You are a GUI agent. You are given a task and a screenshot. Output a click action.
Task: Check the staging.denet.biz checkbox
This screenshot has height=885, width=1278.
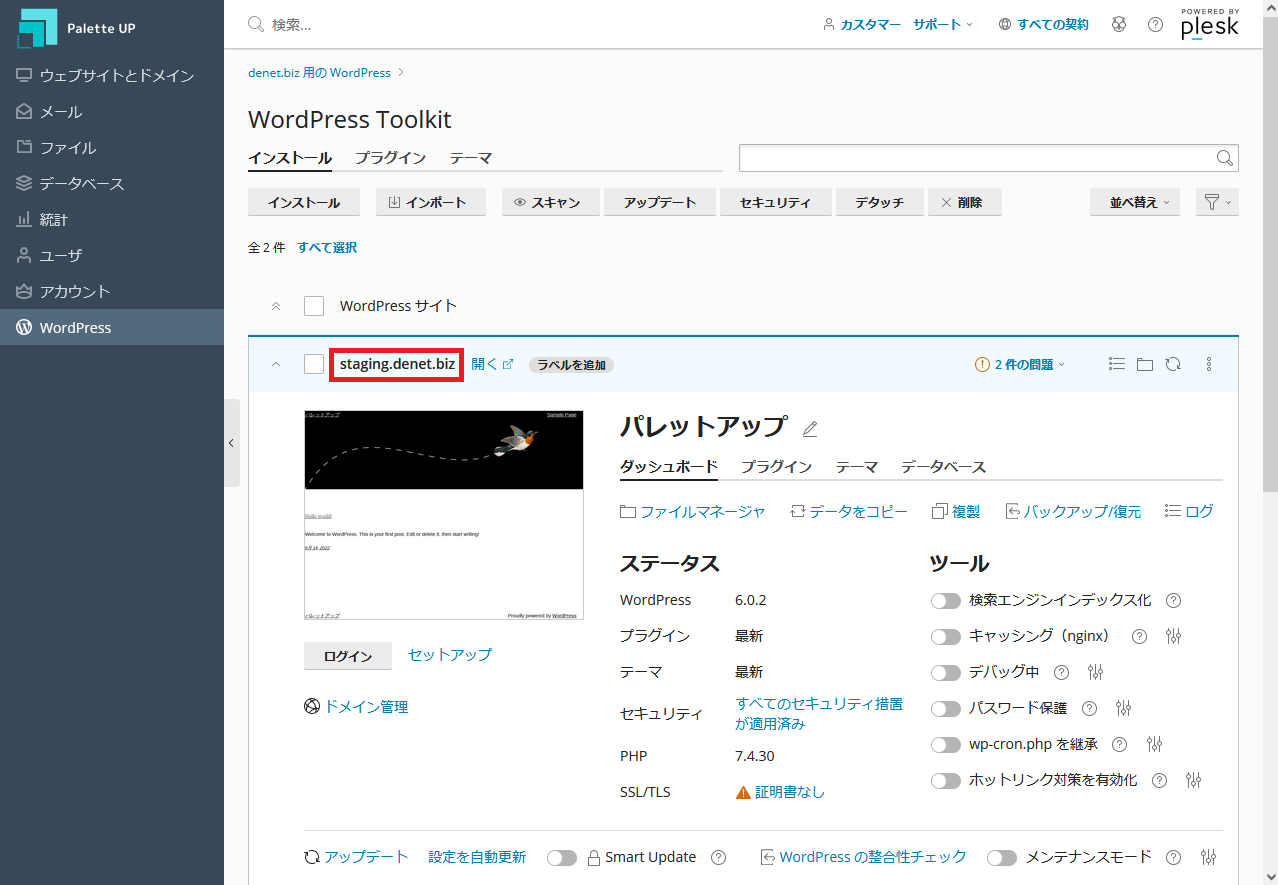[314, 364]
